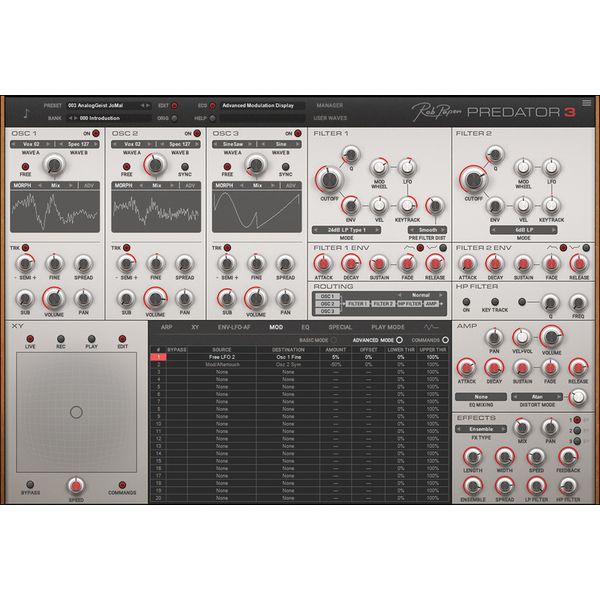Click Filter 1 mode right arrow
The image size is (600, 600).
tap(377, 230)
